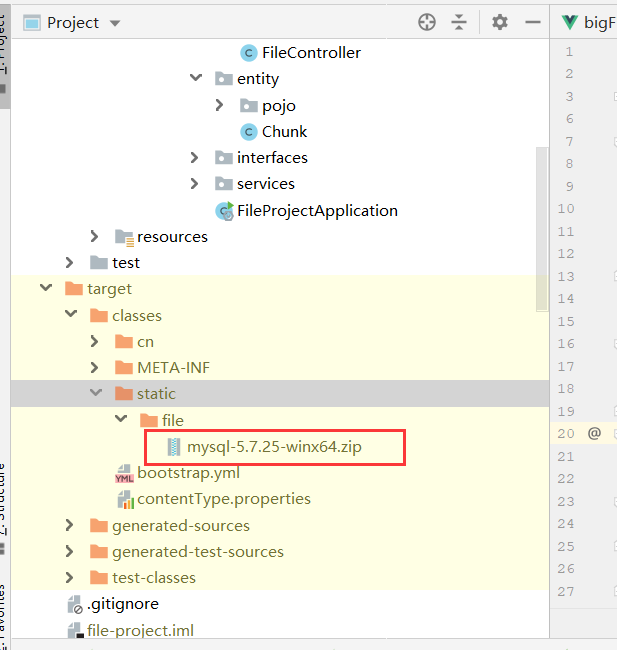This screenshot has width=617, height=650.
Task: Expand the cn folder node
Action: pos(94,342)
